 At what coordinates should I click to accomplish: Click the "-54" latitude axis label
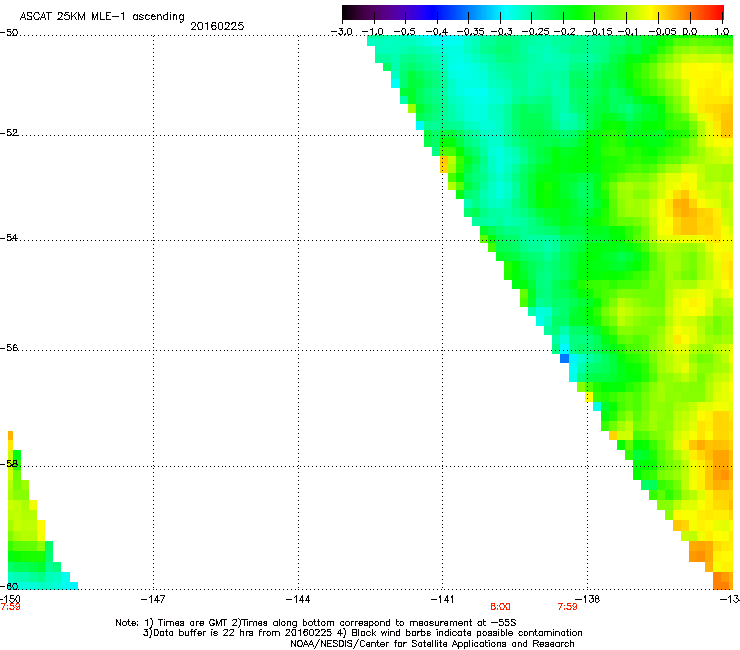point(9,237)
